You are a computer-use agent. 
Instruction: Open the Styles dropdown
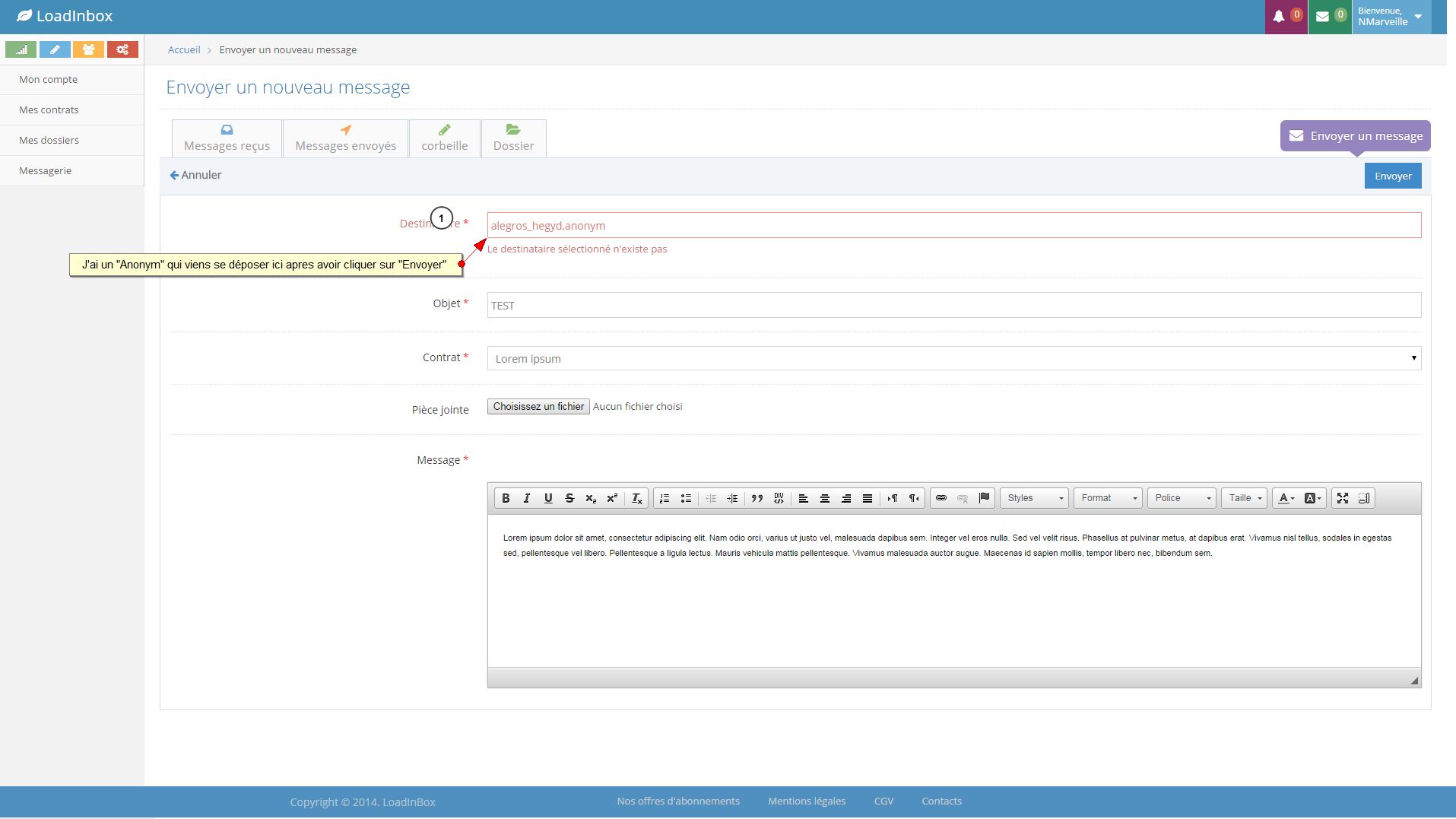click(x=1034, y=498)
